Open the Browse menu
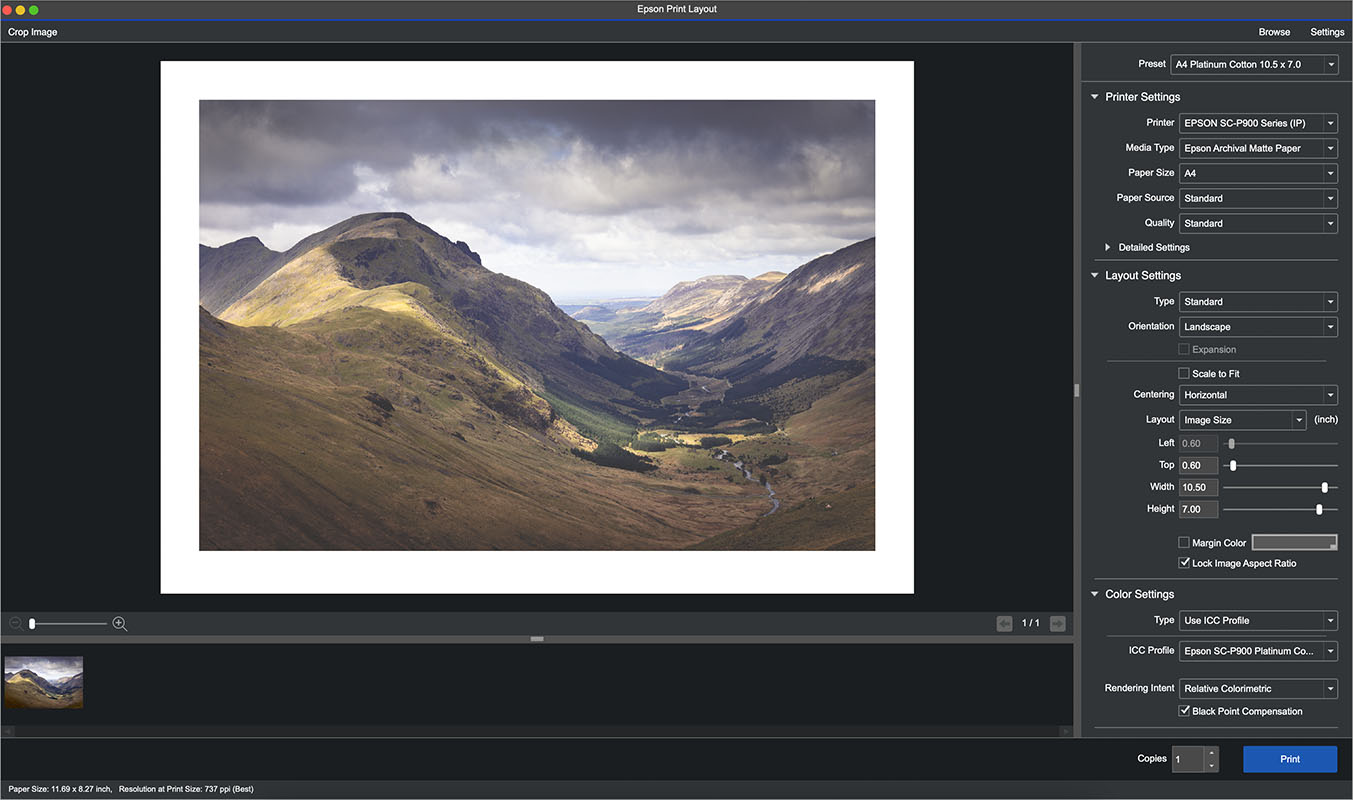Image resolution: width=1353 pixels, height=800 pixels. (x=1274, y=32)
